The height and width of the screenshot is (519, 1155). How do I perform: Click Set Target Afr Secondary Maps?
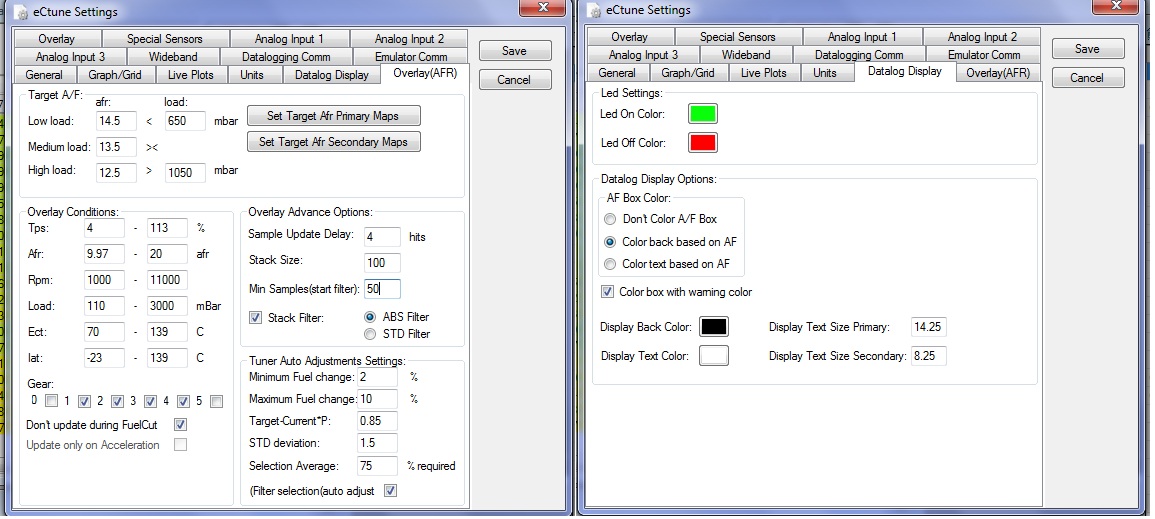(334, 141)
